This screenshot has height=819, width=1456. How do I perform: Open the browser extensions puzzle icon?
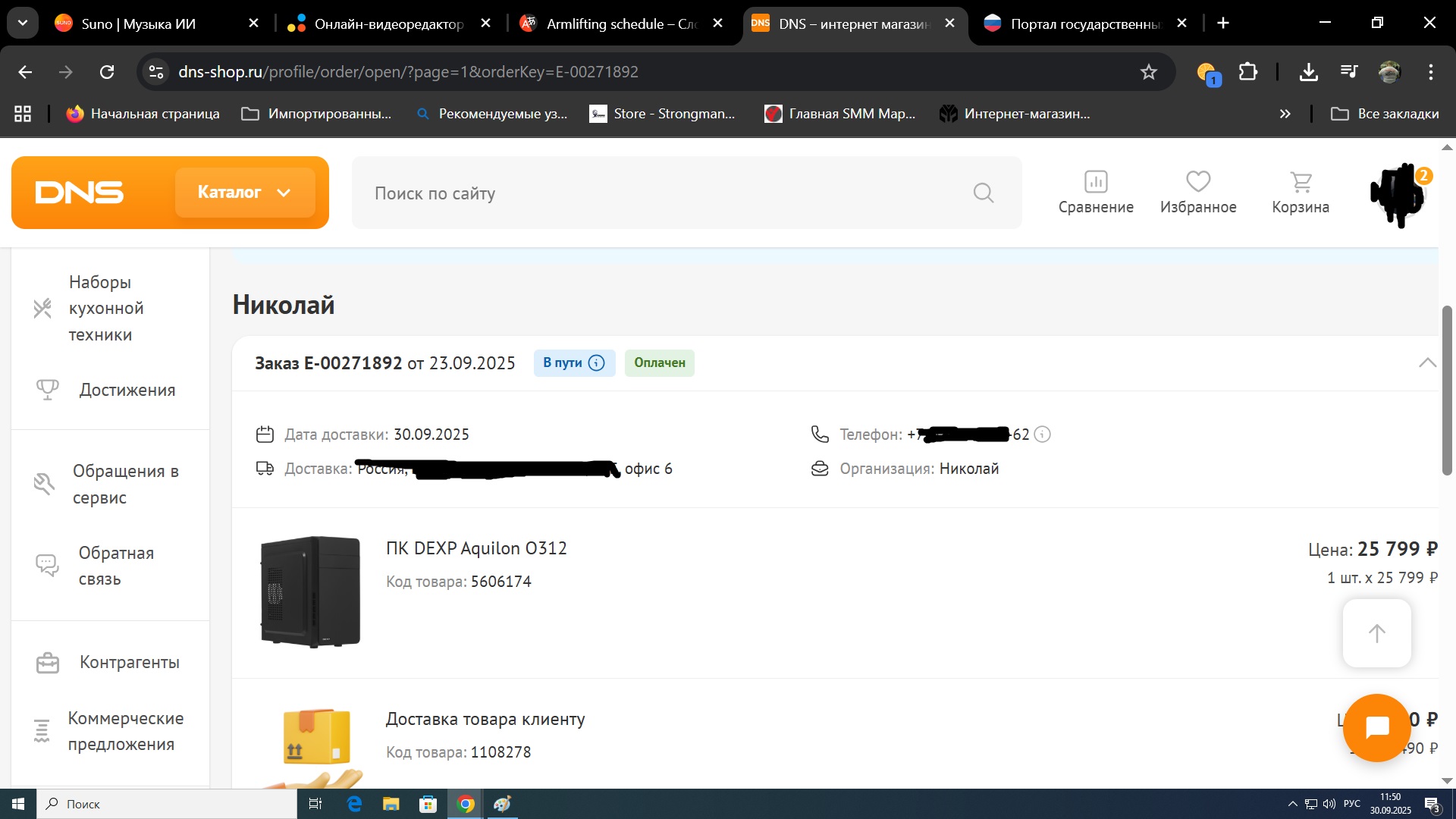tap(1247, 72)
